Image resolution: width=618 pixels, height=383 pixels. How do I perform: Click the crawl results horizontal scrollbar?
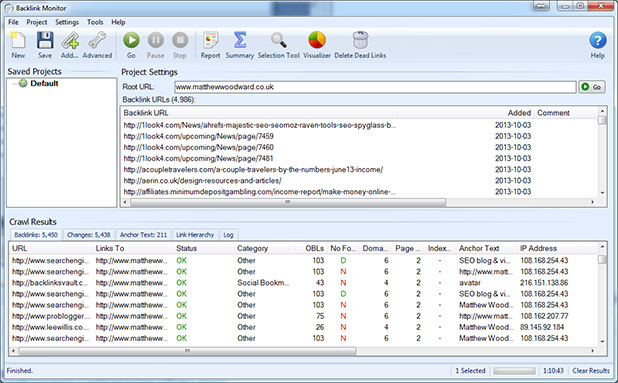point(187,351)
